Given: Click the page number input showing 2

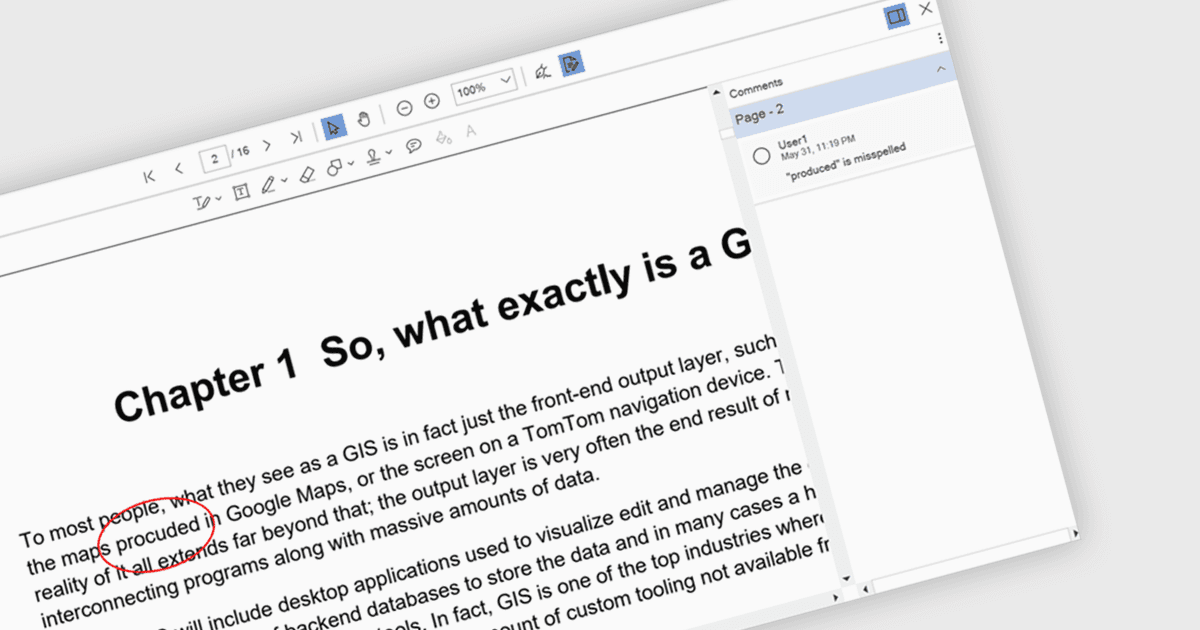Looking at the screenshot, I should (213, 158).
